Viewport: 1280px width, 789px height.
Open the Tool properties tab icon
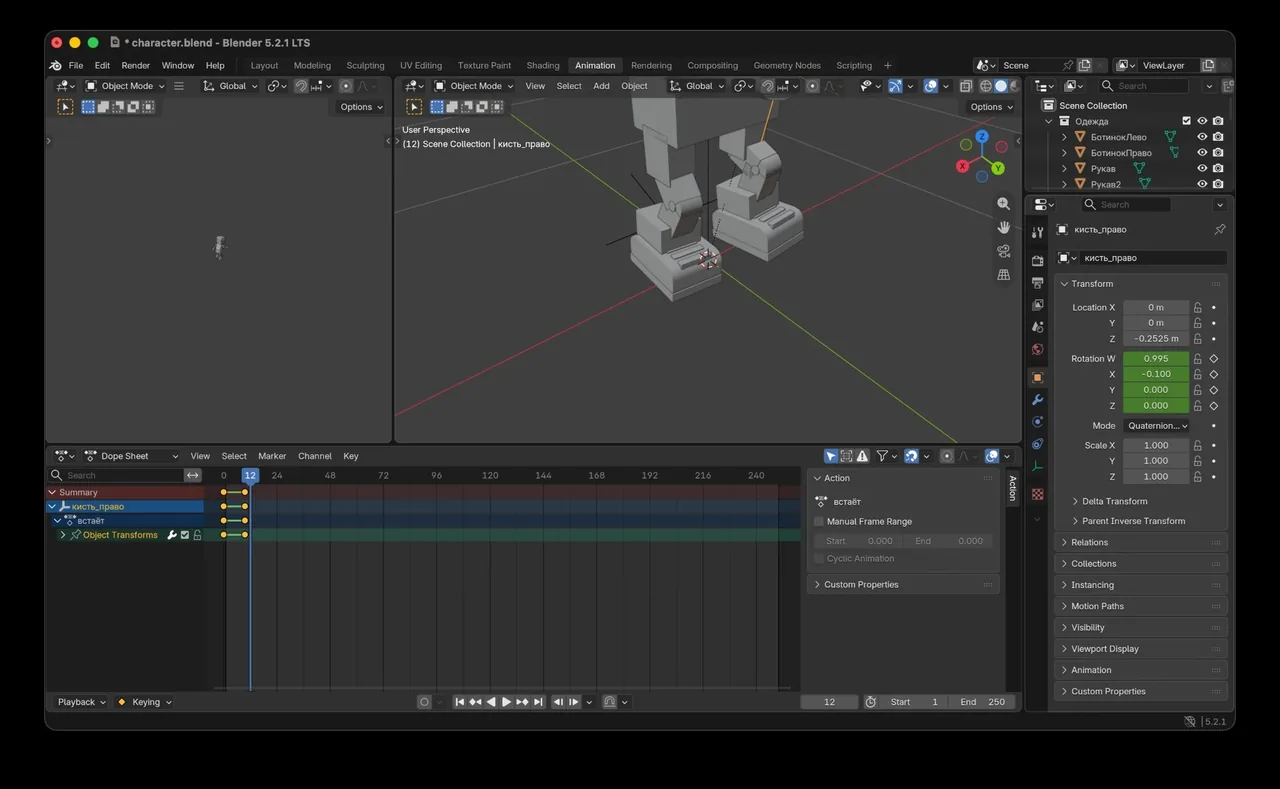(x=1037, y=232)
